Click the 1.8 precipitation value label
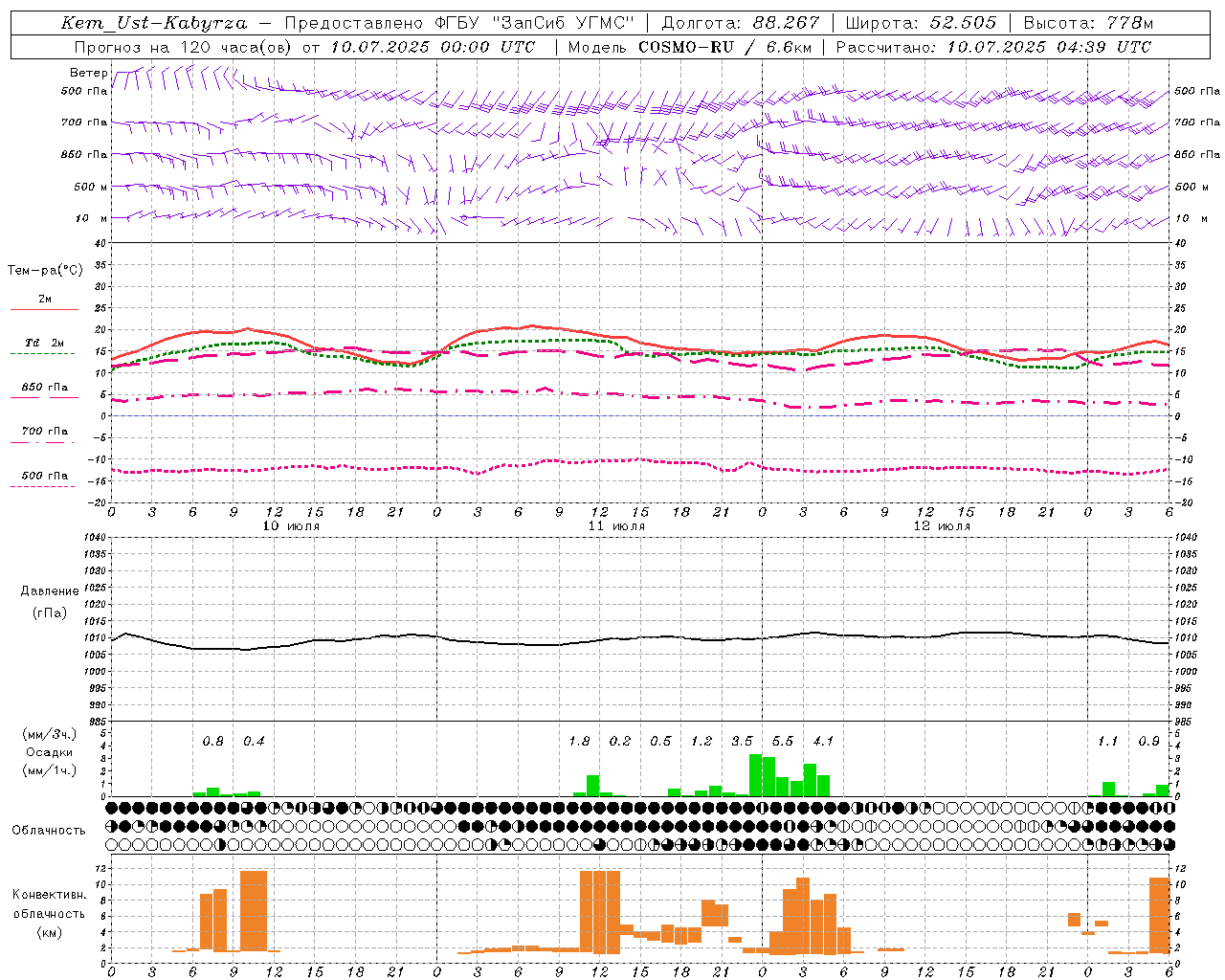 pos(579,741)
